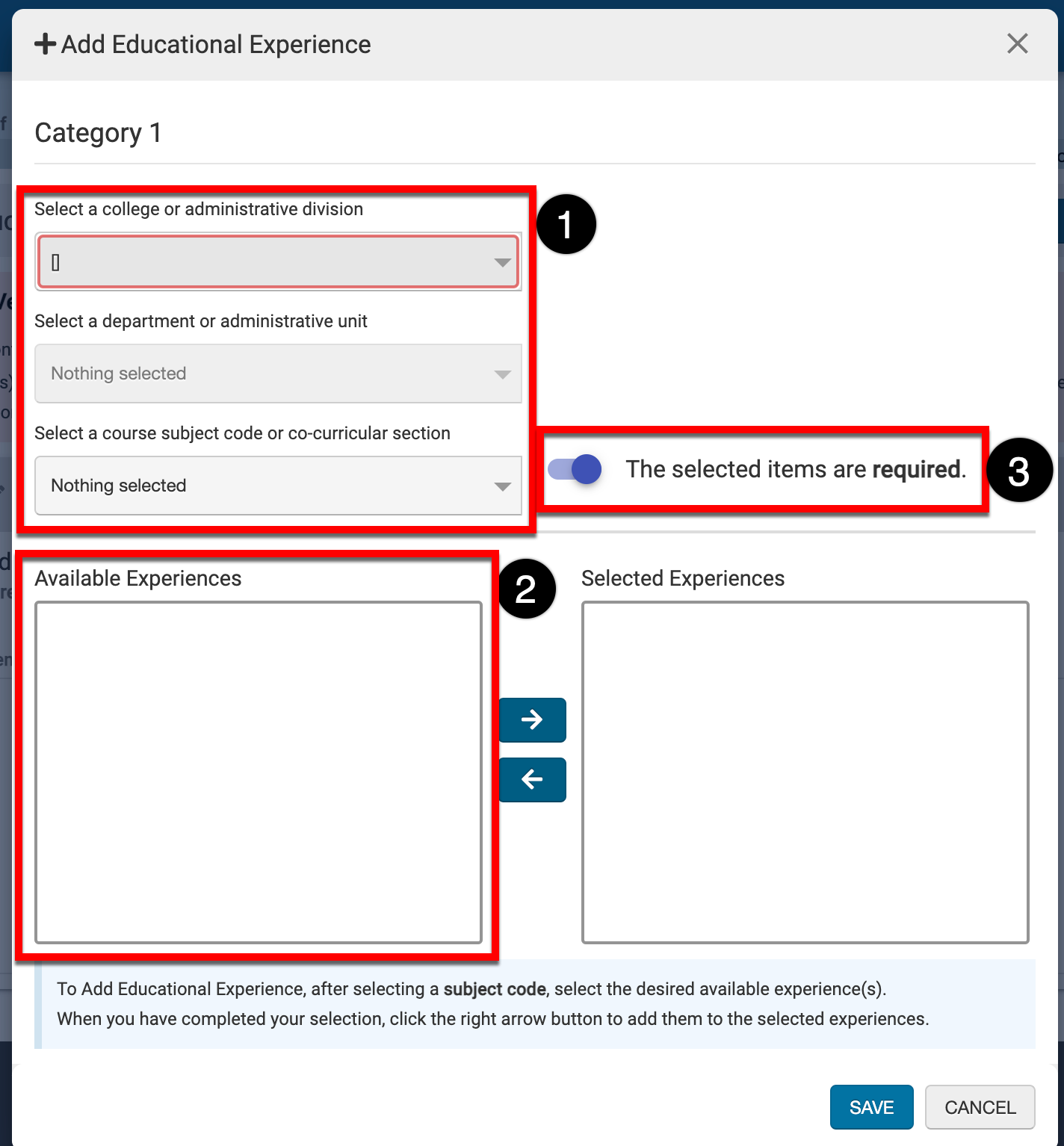Click "The selected items are required" label

[795, 469]
